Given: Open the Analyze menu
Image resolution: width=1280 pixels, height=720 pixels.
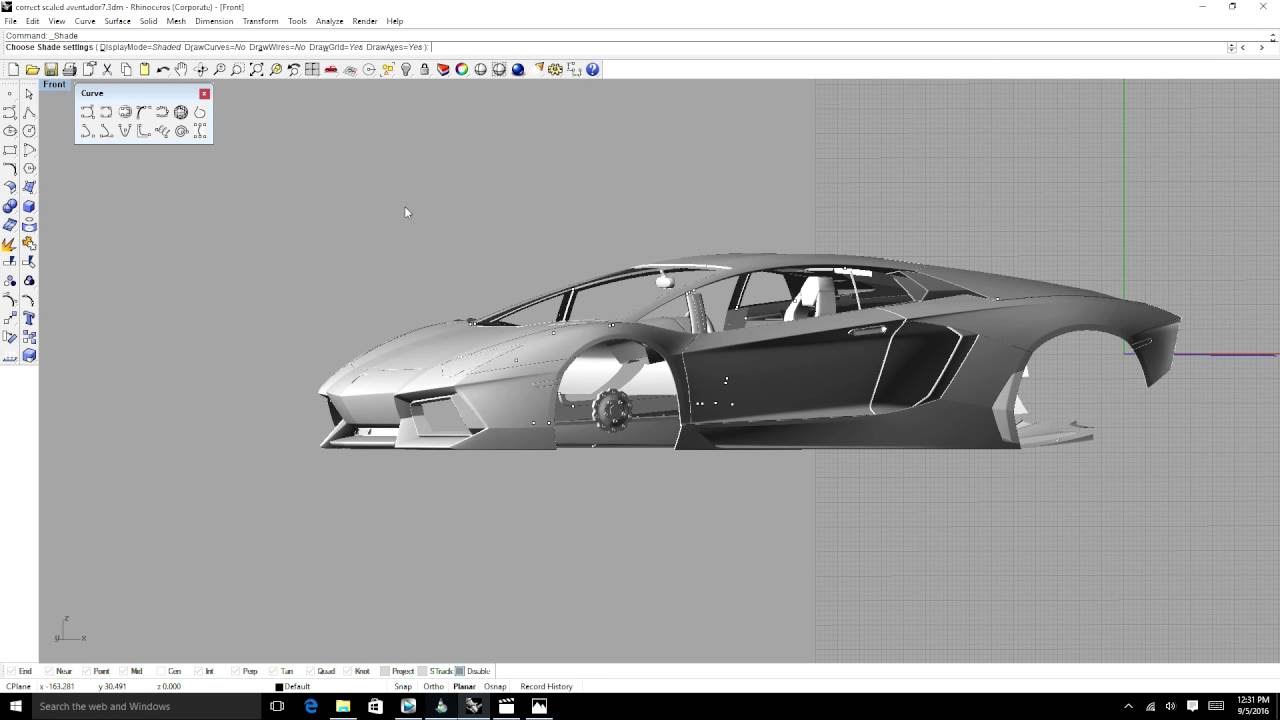Looking at the screenshot, I should (329, 21).
